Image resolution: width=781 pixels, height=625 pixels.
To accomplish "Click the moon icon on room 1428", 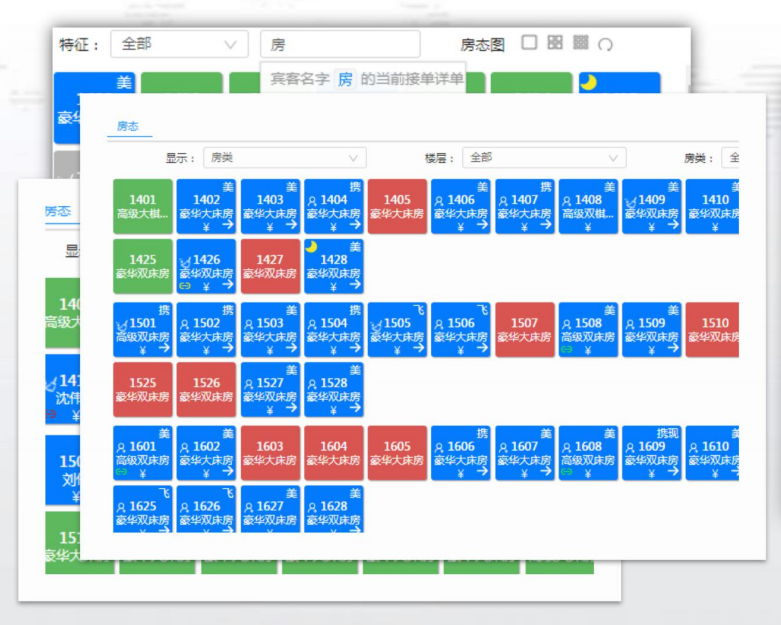I will pos(311,246).
